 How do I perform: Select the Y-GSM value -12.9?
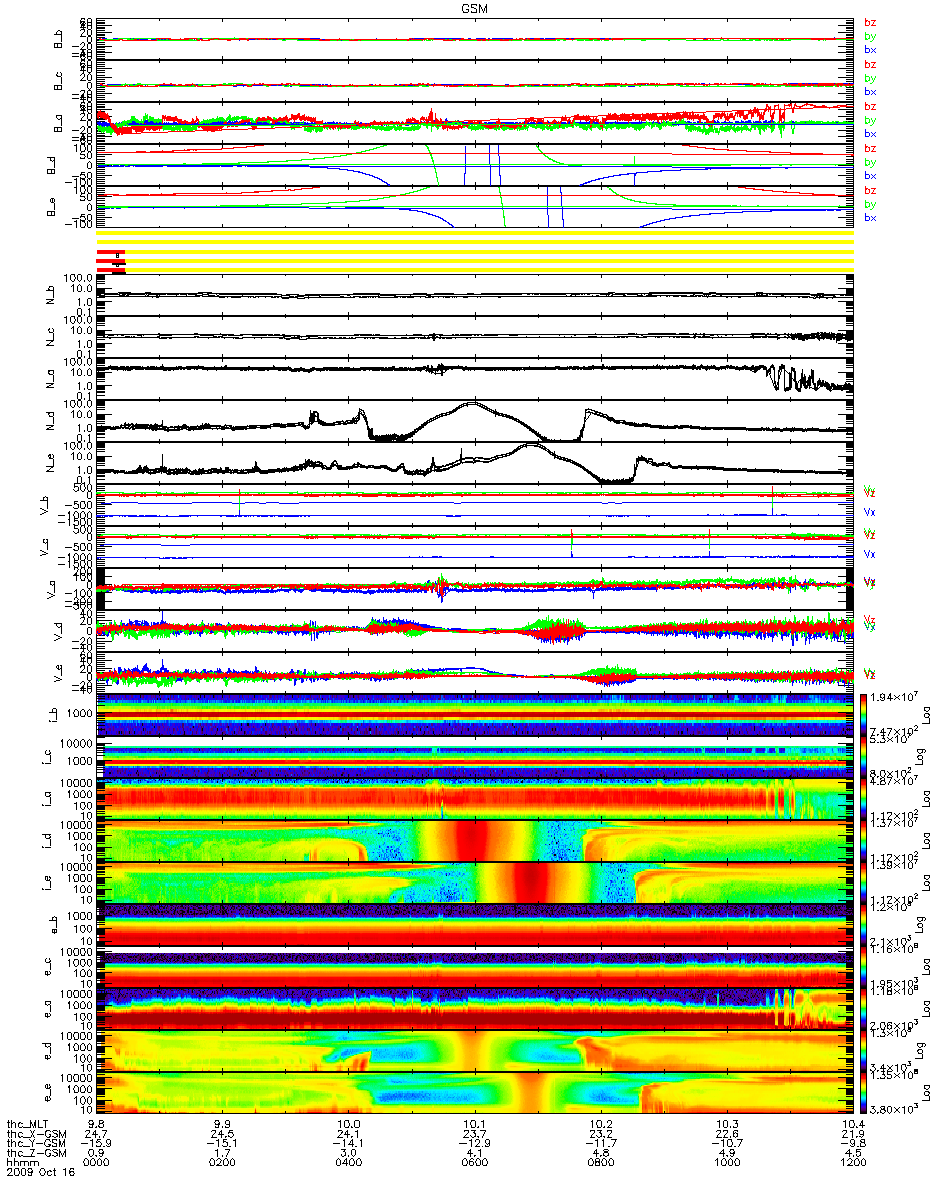coord(475,1143)
